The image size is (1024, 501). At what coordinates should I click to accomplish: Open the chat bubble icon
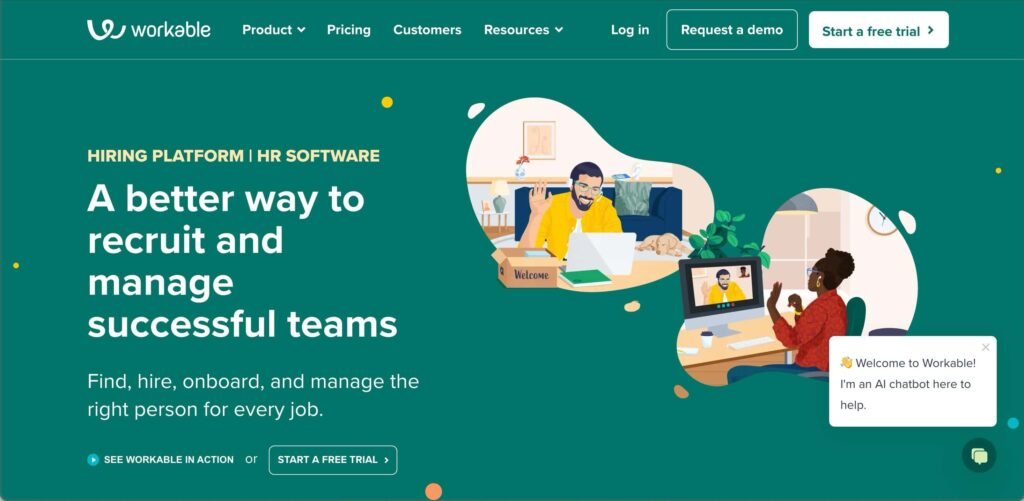pyautogui.click(x=979, y=455)
